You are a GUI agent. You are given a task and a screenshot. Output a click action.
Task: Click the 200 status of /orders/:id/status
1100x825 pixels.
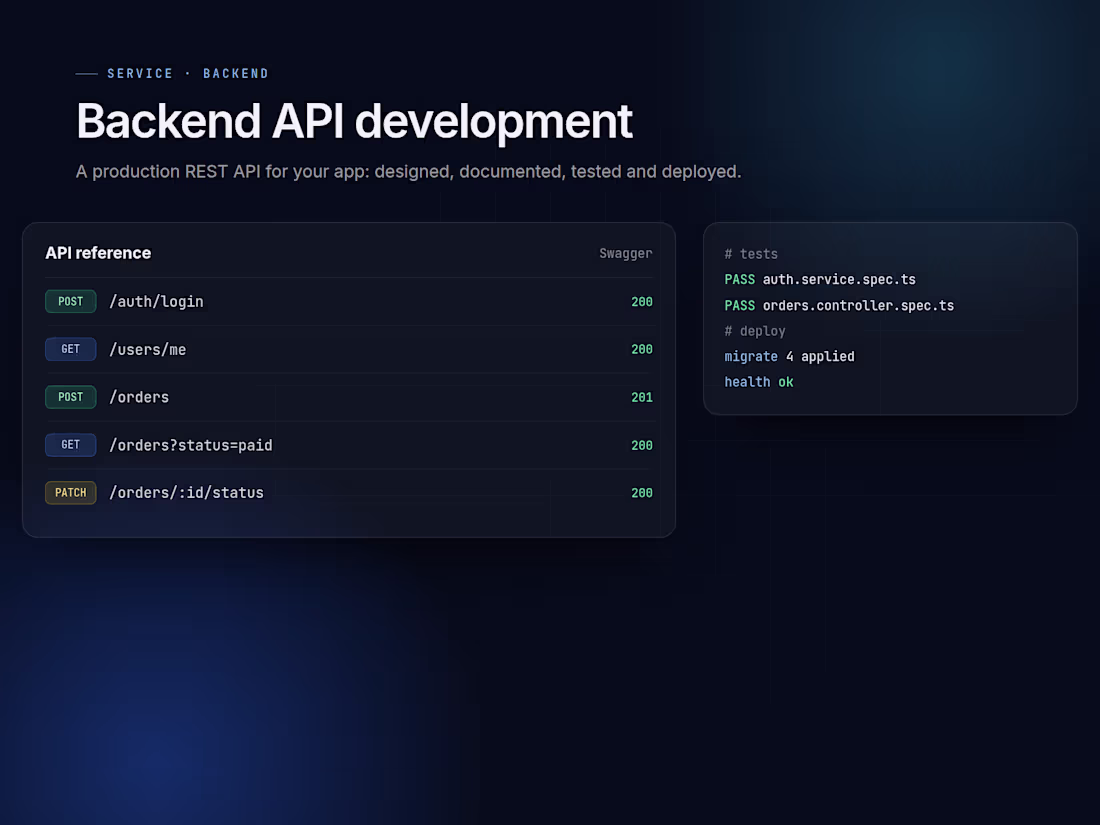642,493
